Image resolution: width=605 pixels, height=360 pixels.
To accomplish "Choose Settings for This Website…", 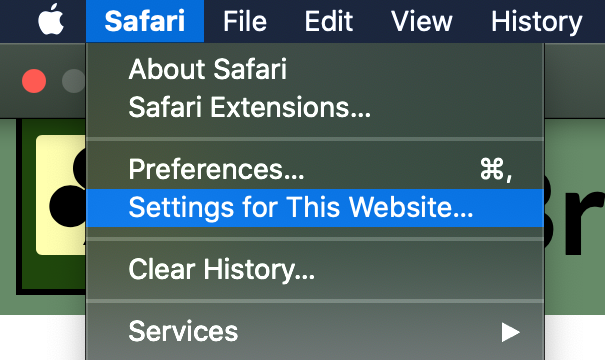I will (315, 208).
